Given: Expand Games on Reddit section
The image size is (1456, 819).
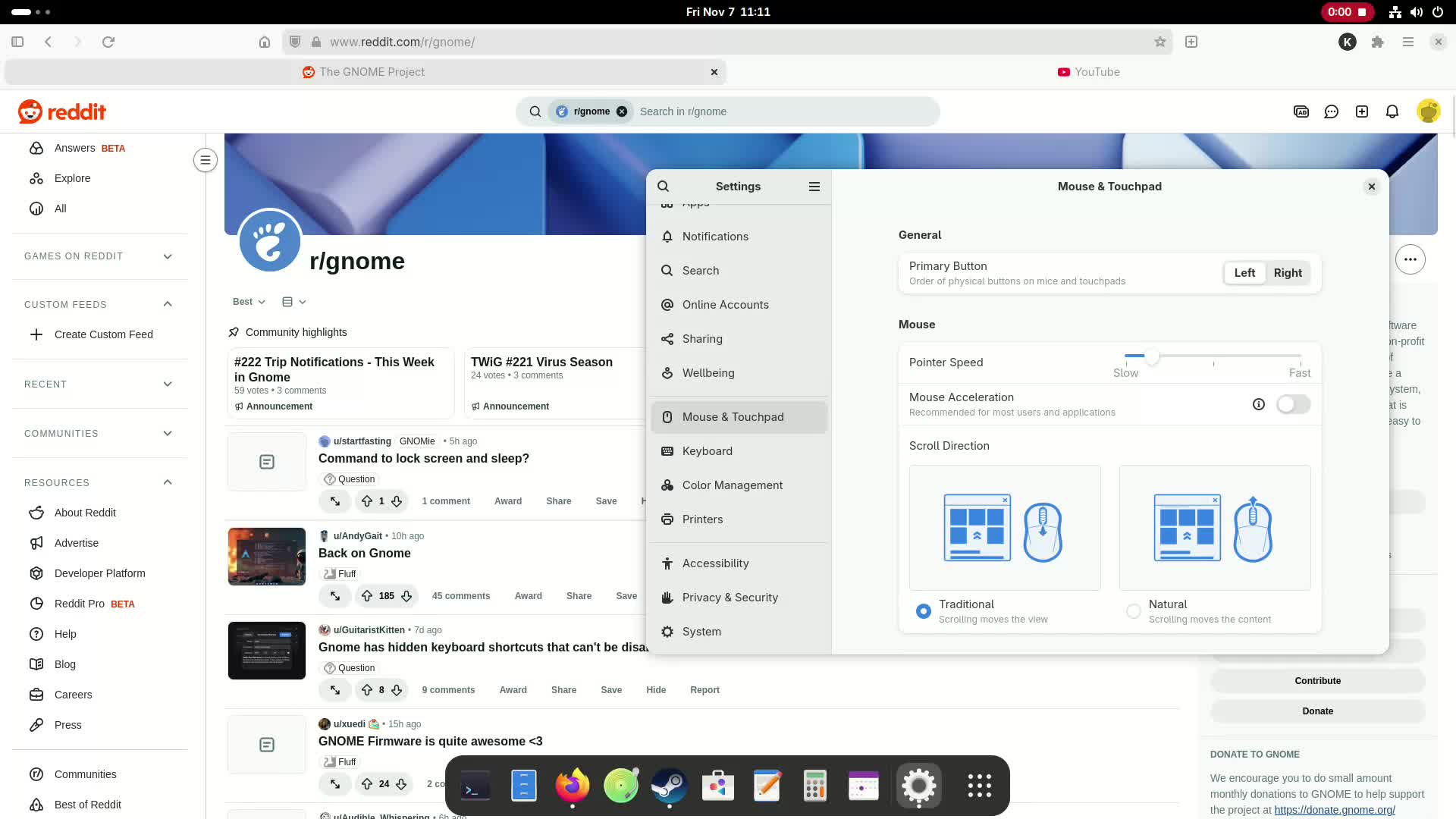Looking at the screenshot, I should (x=168, y=256).
